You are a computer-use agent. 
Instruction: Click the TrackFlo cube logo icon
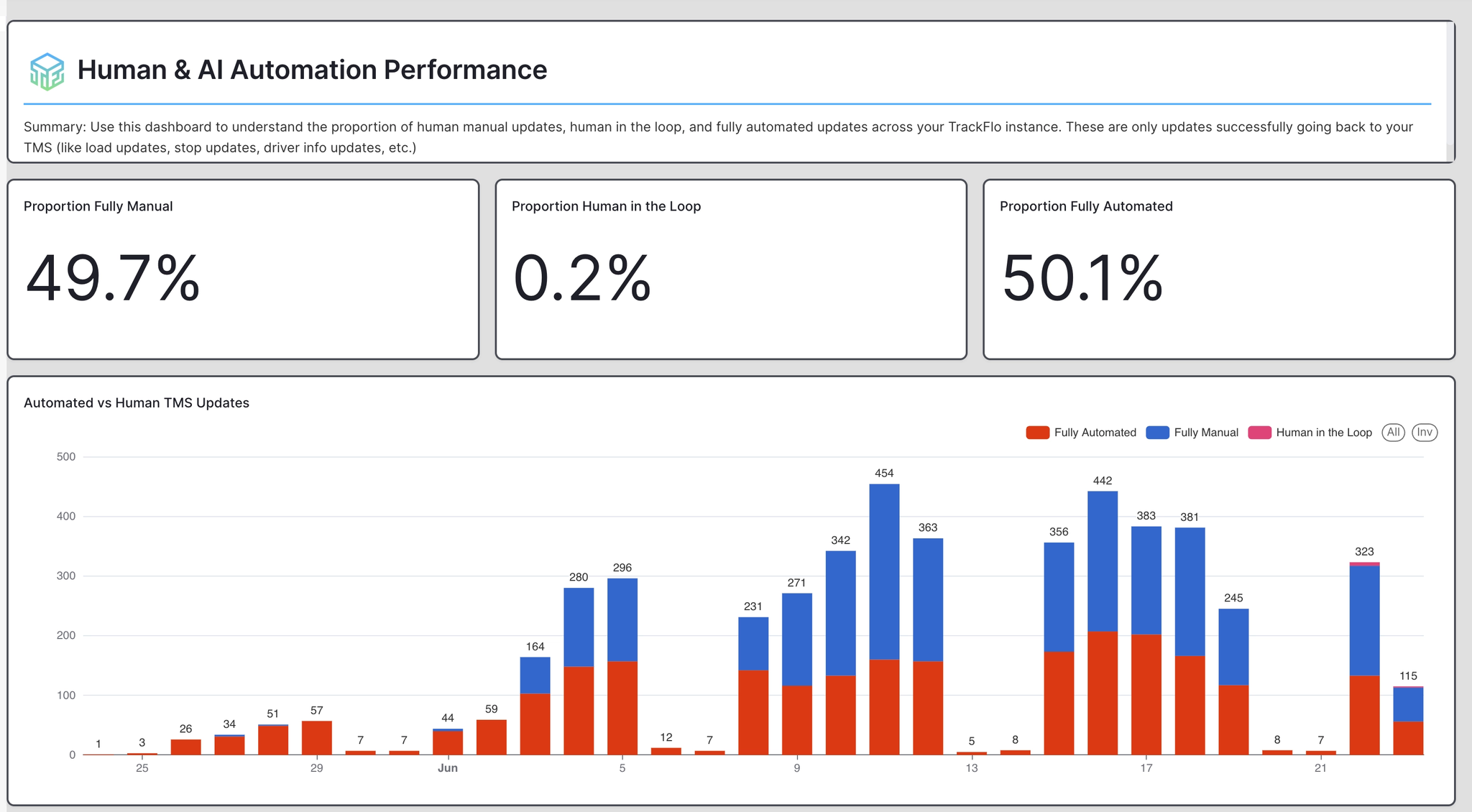(x=47, y=71)
